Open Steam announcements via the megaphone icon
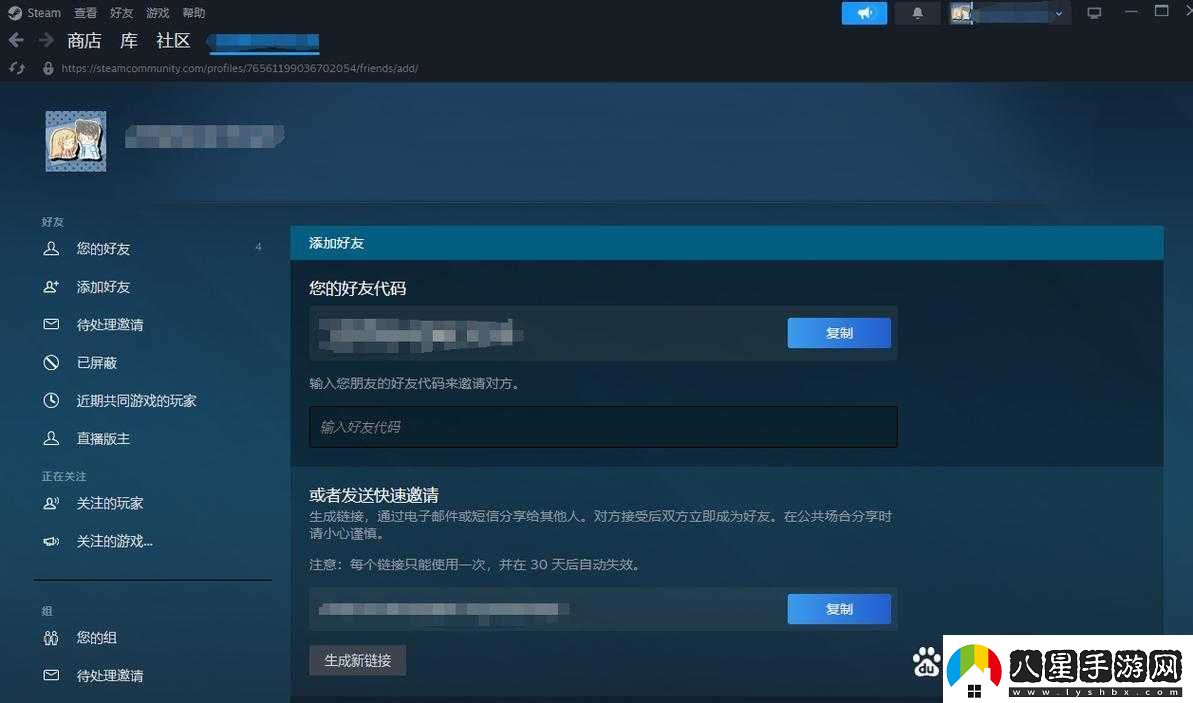Viewport: 1193px width, 703px height. [864, 13]
